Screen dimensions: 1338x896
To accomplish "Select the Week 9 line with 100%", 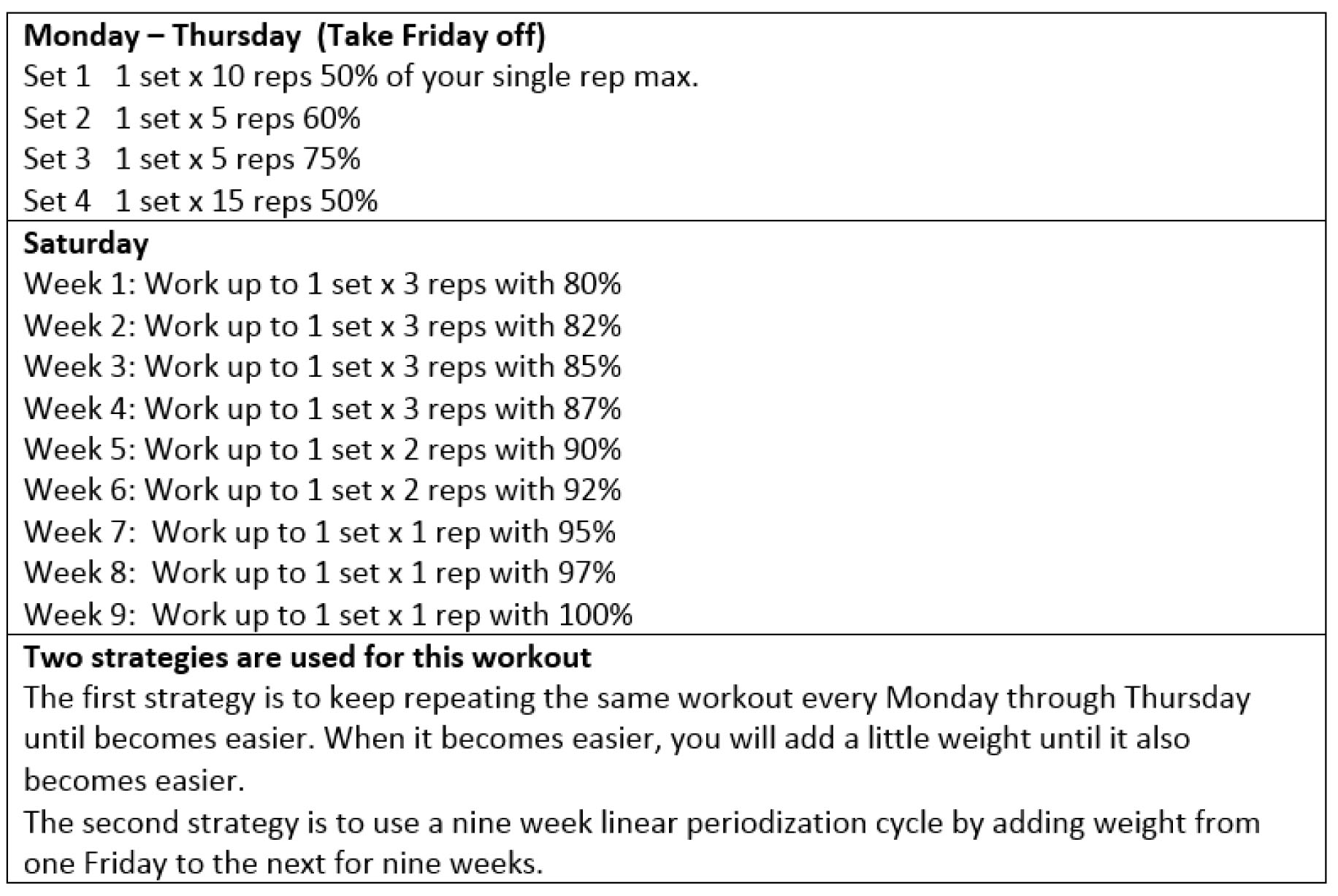I will tap(328, 614).
